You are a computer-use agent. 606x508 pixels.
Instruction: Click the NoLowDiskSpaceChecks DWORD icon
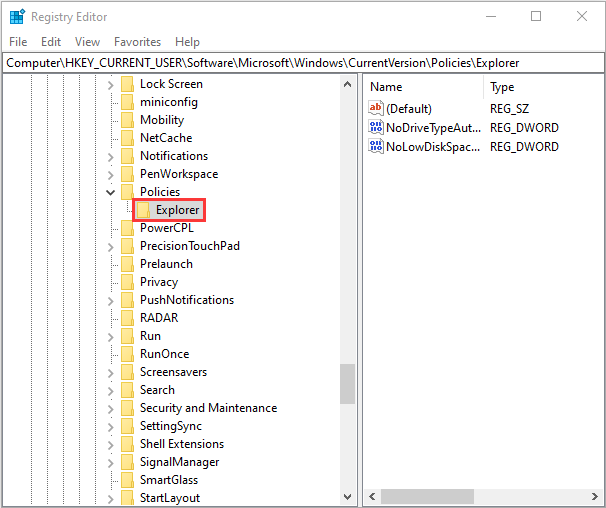tap(376, 146)
